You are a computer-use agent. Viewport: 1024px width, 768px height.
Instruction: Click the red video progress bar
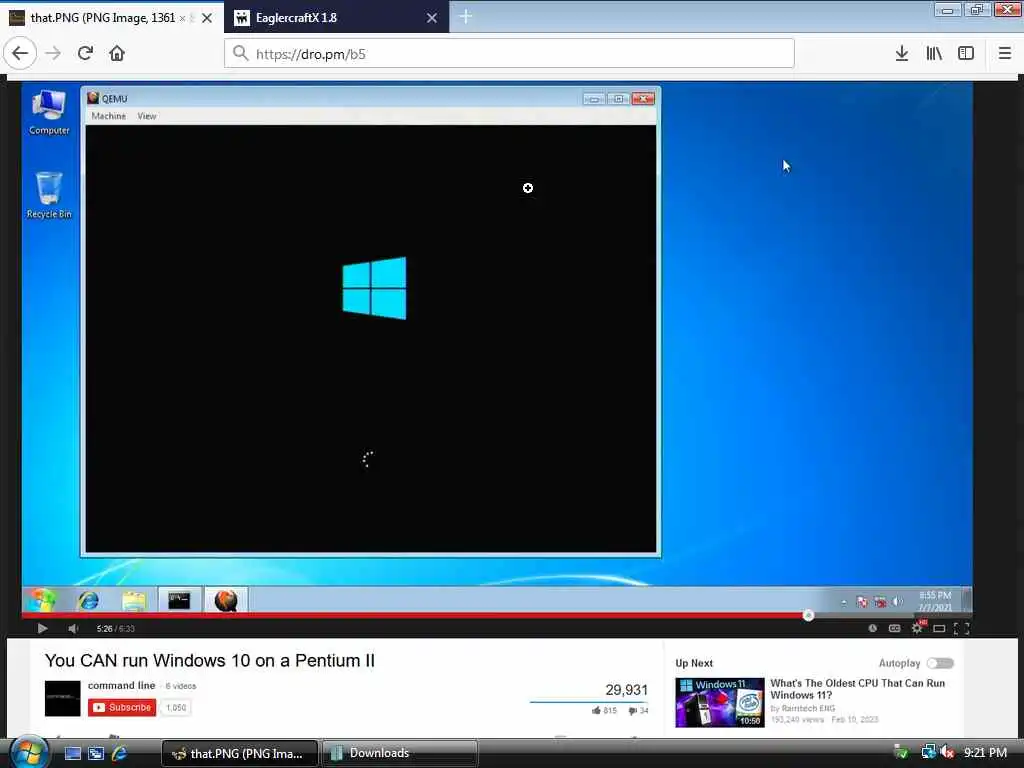pos(415,615)
